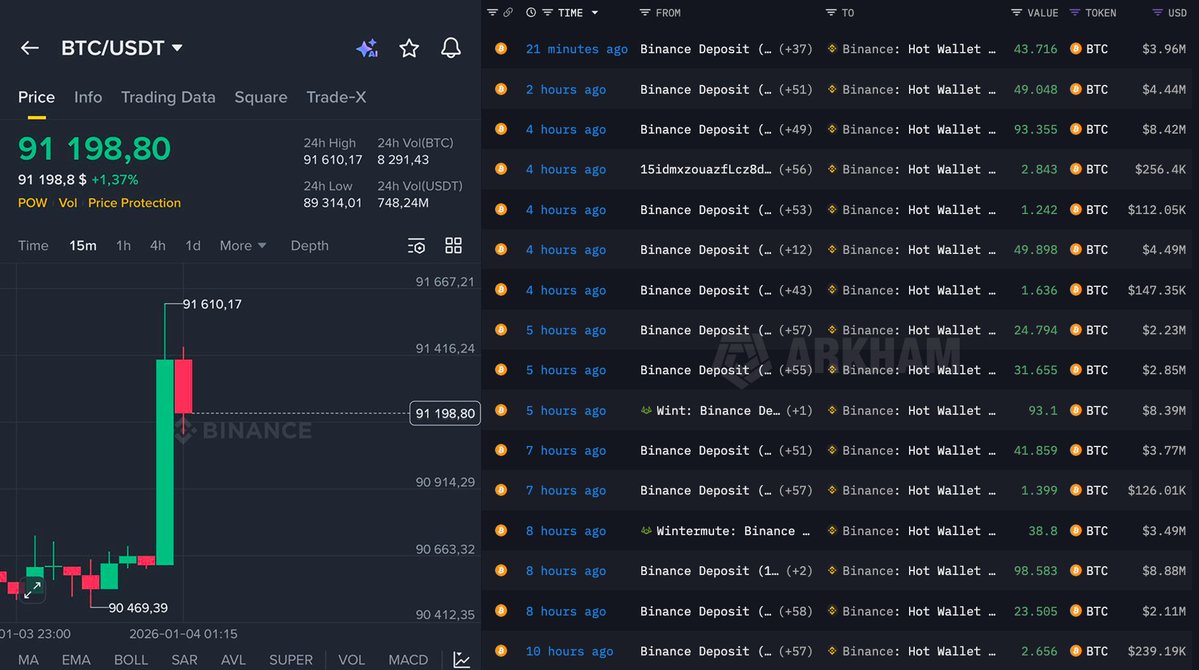Open the 15idmxzouazfLcz8d address link
Screen dimensions: 1199x670
click(x=706, y=170)
